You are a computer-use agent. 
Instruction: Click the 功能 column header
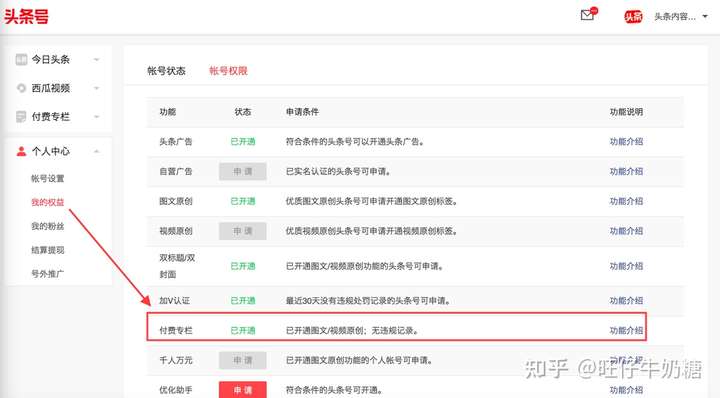168,112
